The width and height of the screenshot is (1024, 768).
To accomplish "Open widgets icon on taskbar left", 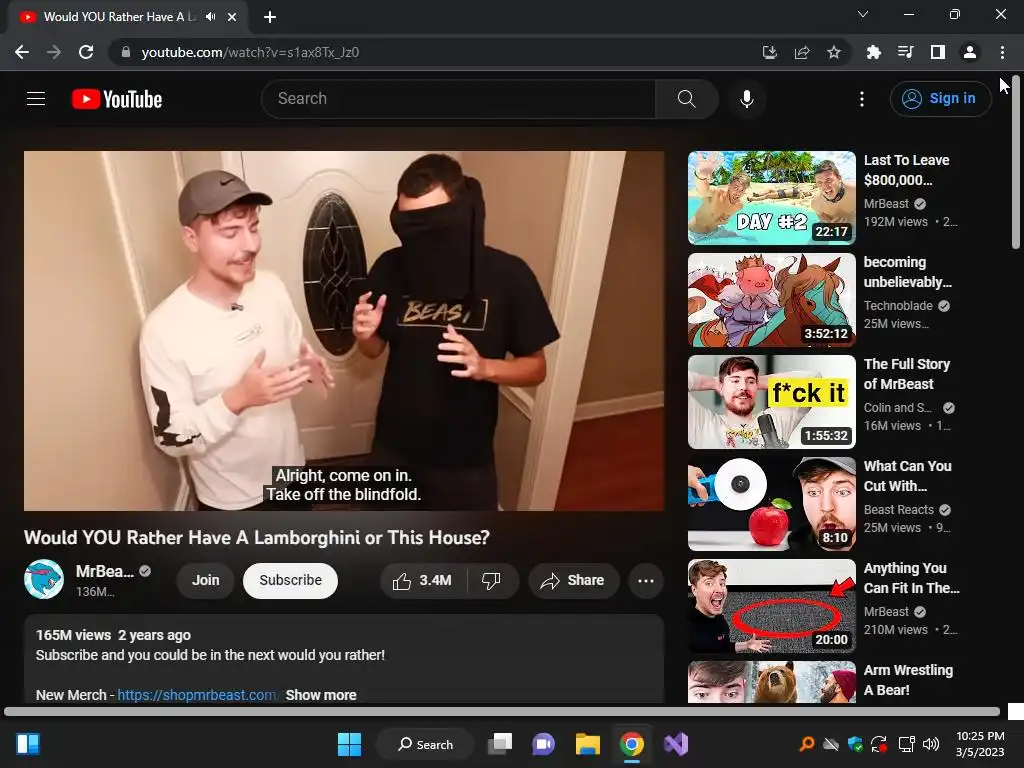I will coord(28,744).
